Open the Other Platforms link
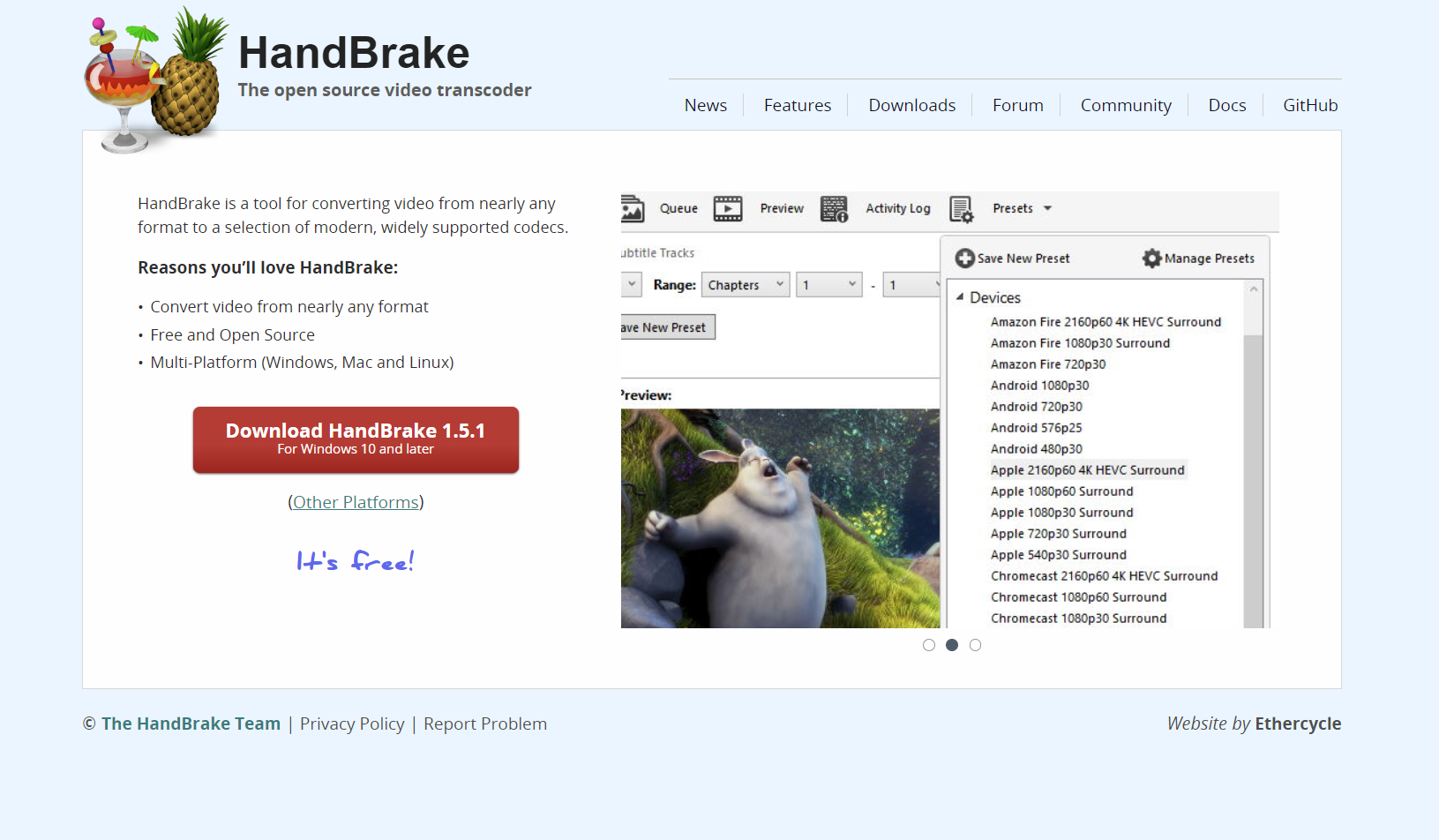This screenshot has height=840, width=1439. coord(356,502)
